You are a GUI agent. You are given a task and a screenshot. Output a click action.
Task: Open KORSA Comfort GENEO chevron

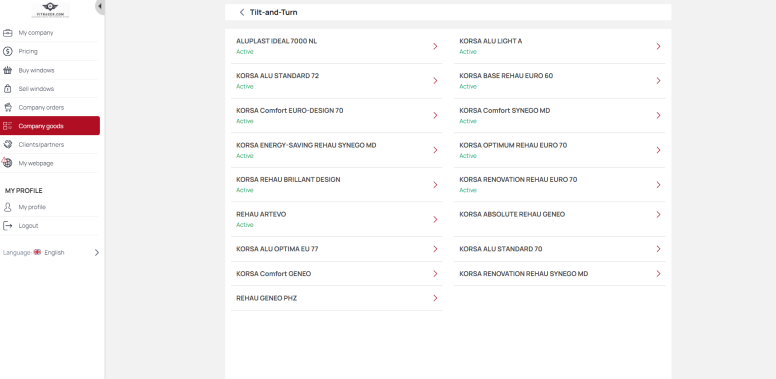tap(436, 274)
